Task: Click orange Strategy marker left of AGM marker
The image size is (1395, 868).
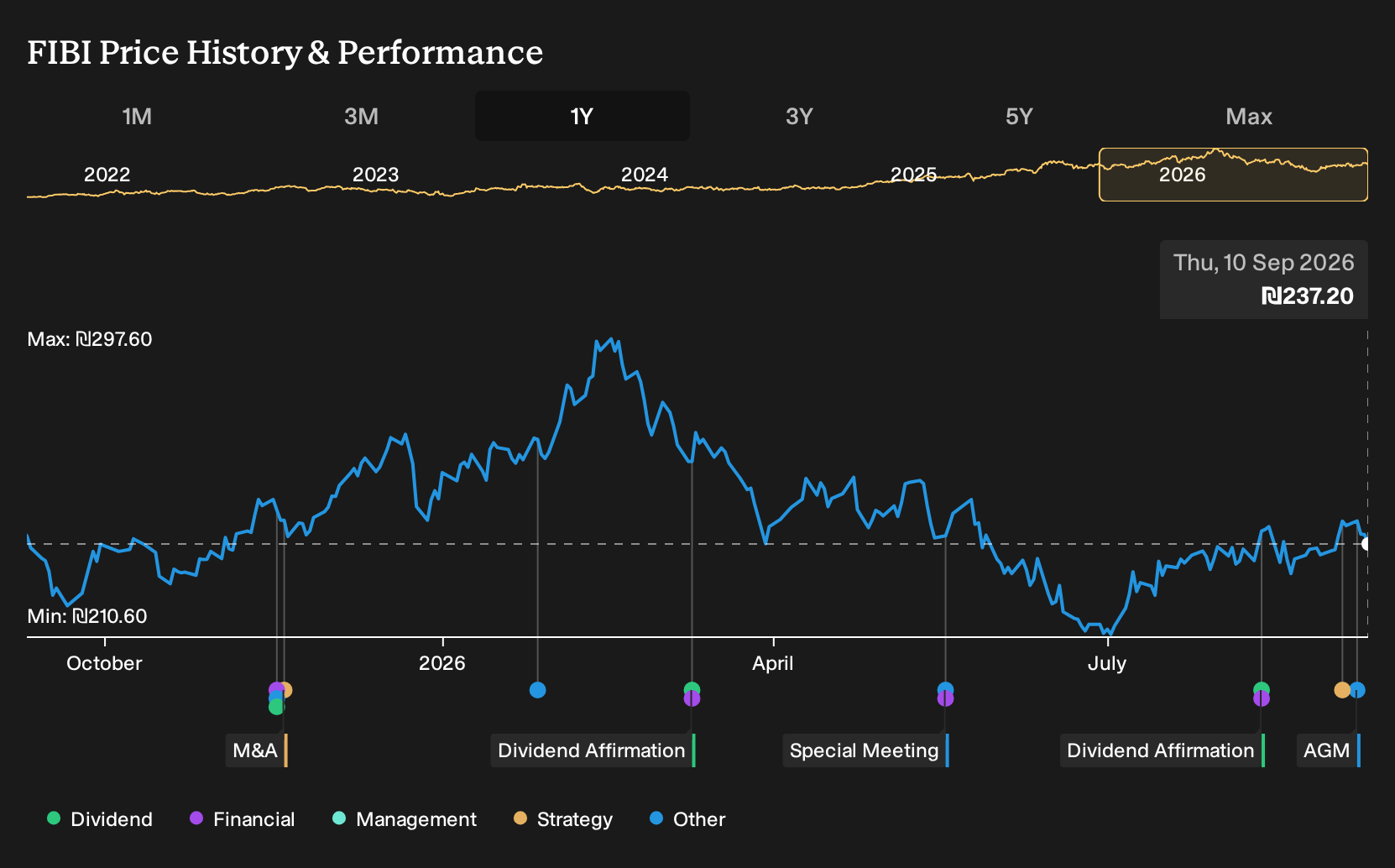Action: [1342, 690]
